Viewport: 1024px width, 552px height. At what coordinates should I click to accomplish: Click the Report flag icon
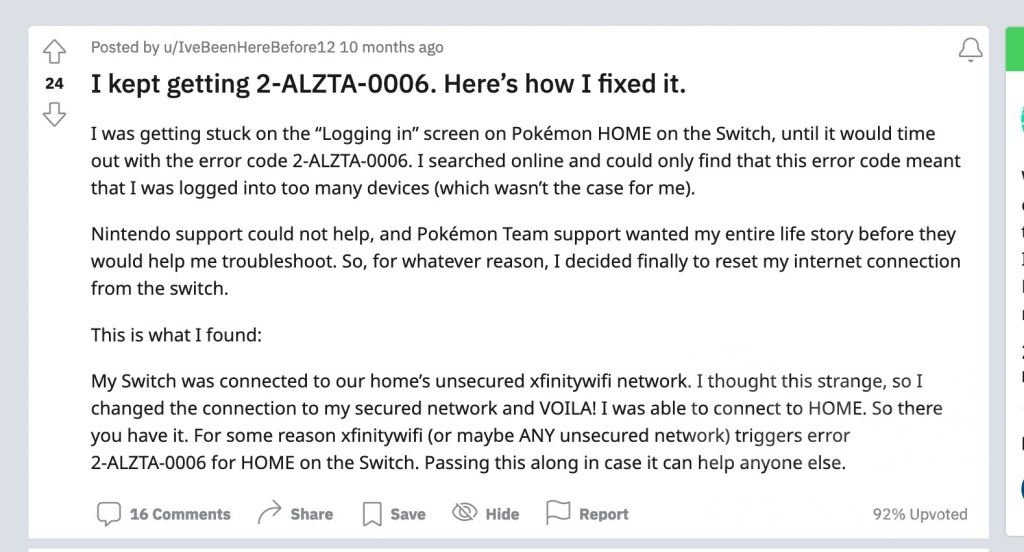coord(558,514)
